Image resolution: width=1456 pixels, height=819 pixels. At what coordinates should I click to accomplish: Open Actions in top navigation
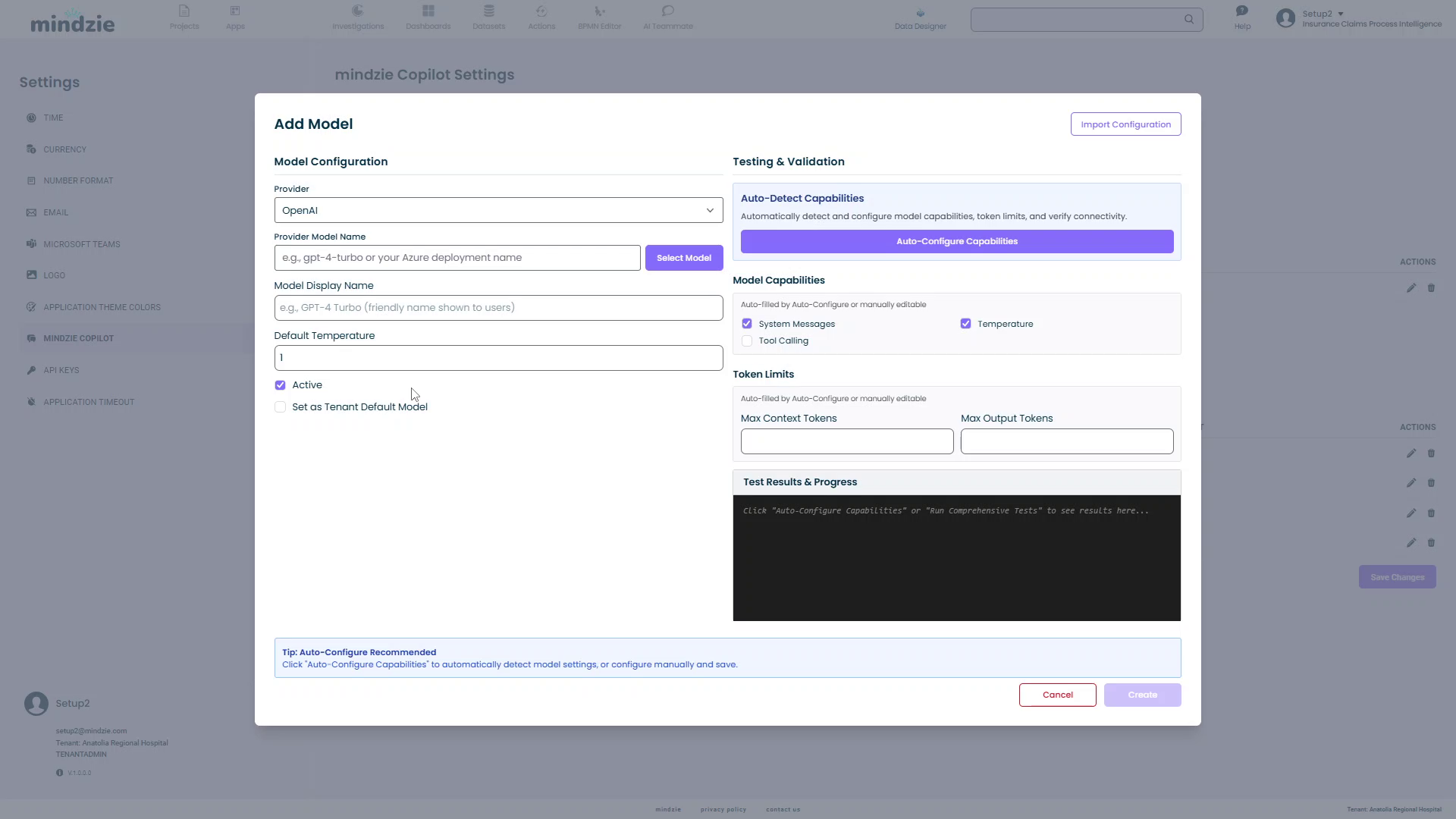[541, 17]
